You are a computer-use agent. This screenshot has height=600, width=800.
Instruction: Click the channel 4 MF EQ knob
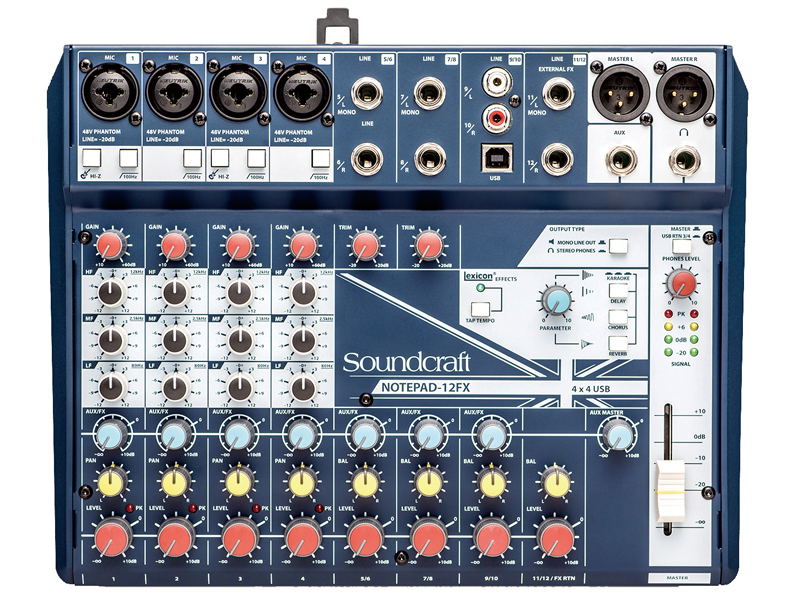click(x=303, y=340)
